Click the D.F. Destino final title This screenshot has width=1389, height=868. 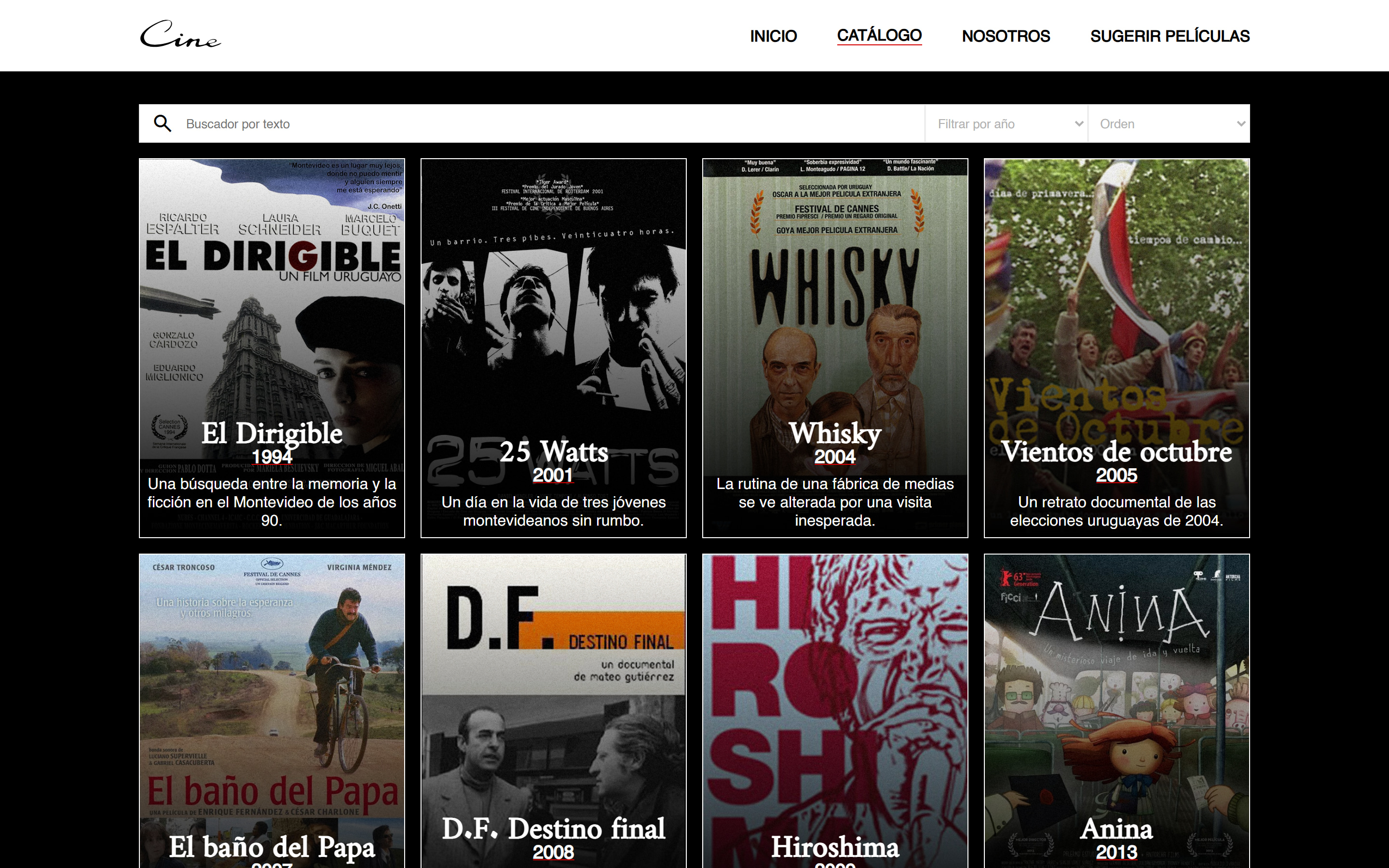pos(553,828)
